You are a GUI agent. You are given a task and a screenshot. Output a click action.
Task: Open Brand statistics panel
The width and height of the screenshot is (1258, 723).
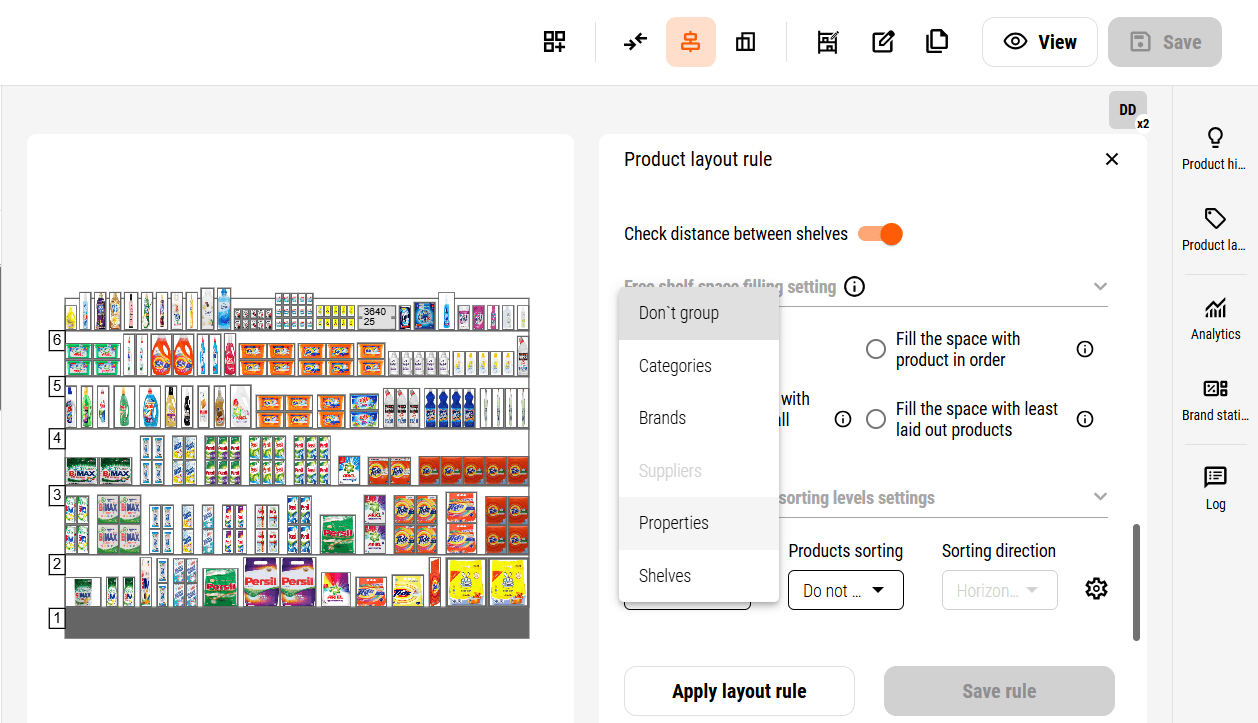[x=1214, y=398]
